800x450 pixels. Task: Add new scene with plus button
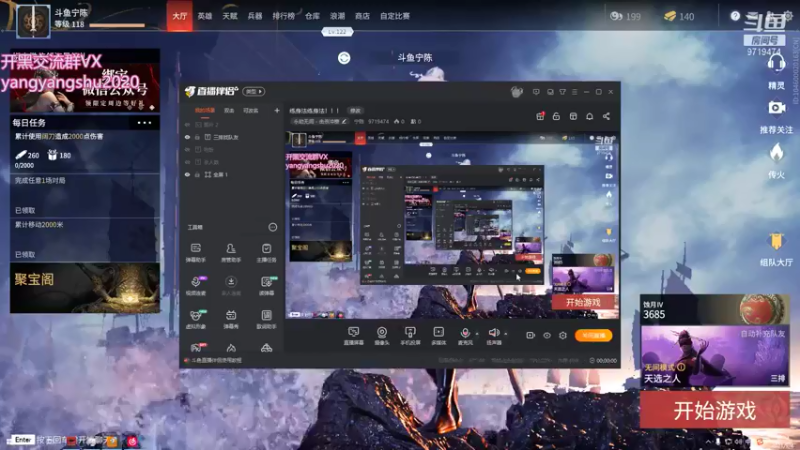coord(277,110)
